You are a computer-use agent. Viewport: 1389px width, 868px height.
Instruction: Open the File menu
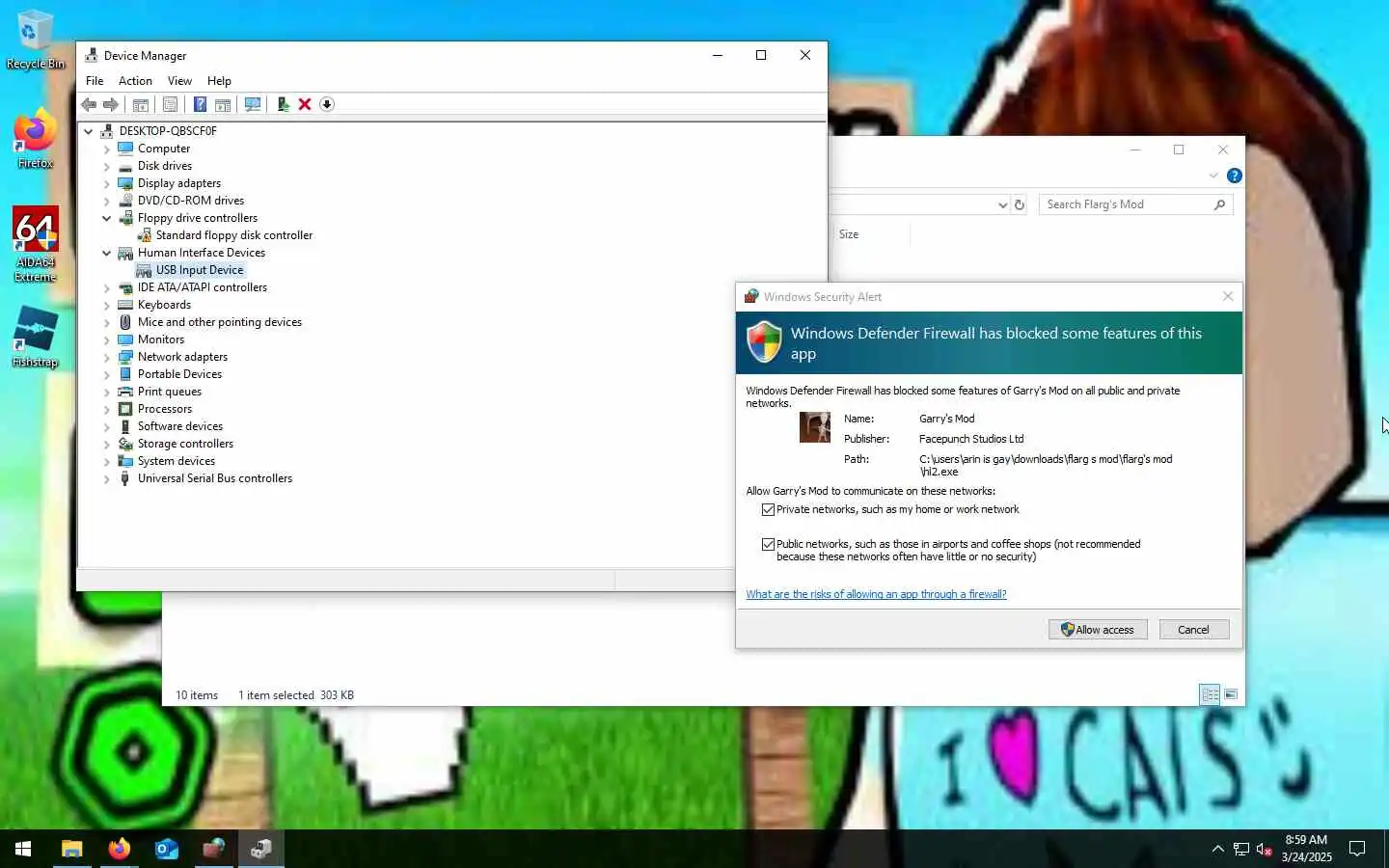click(x=95, y=81)
